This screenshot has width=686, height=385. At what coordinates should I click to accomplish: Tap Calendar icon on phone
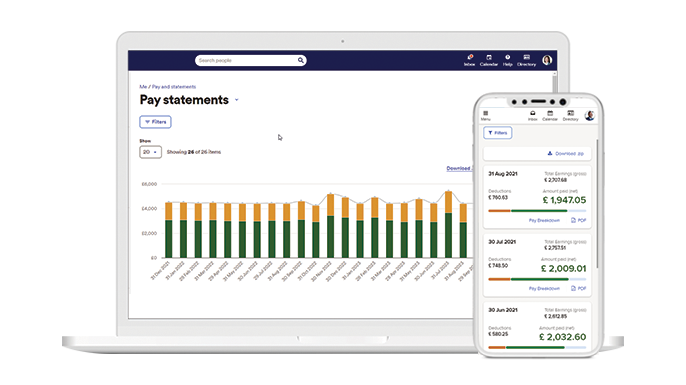[x=550, y=116]
